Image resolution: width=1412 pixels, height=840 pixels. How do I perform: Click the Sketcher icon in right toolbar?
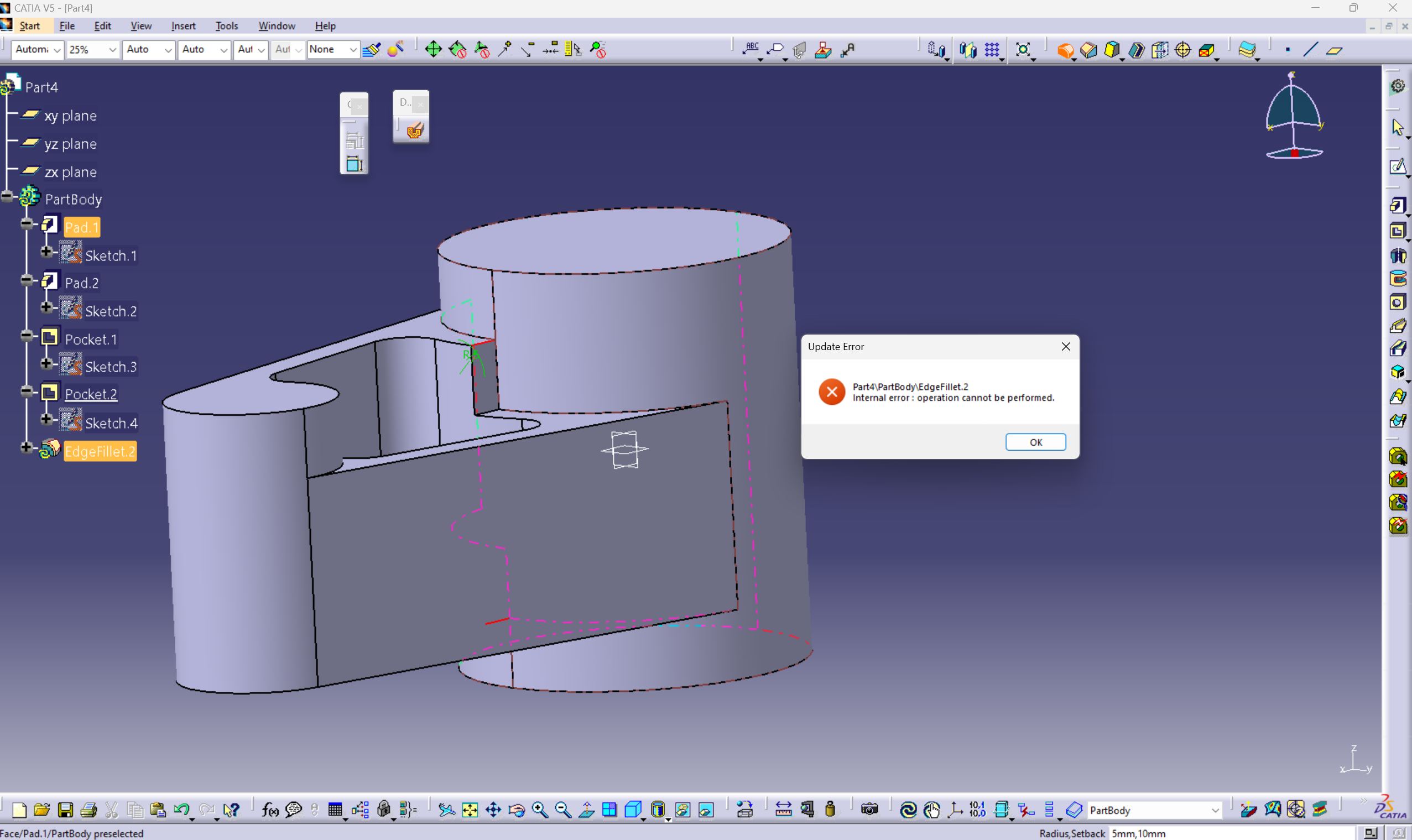pyautogui.click(x=1398, y=166)
